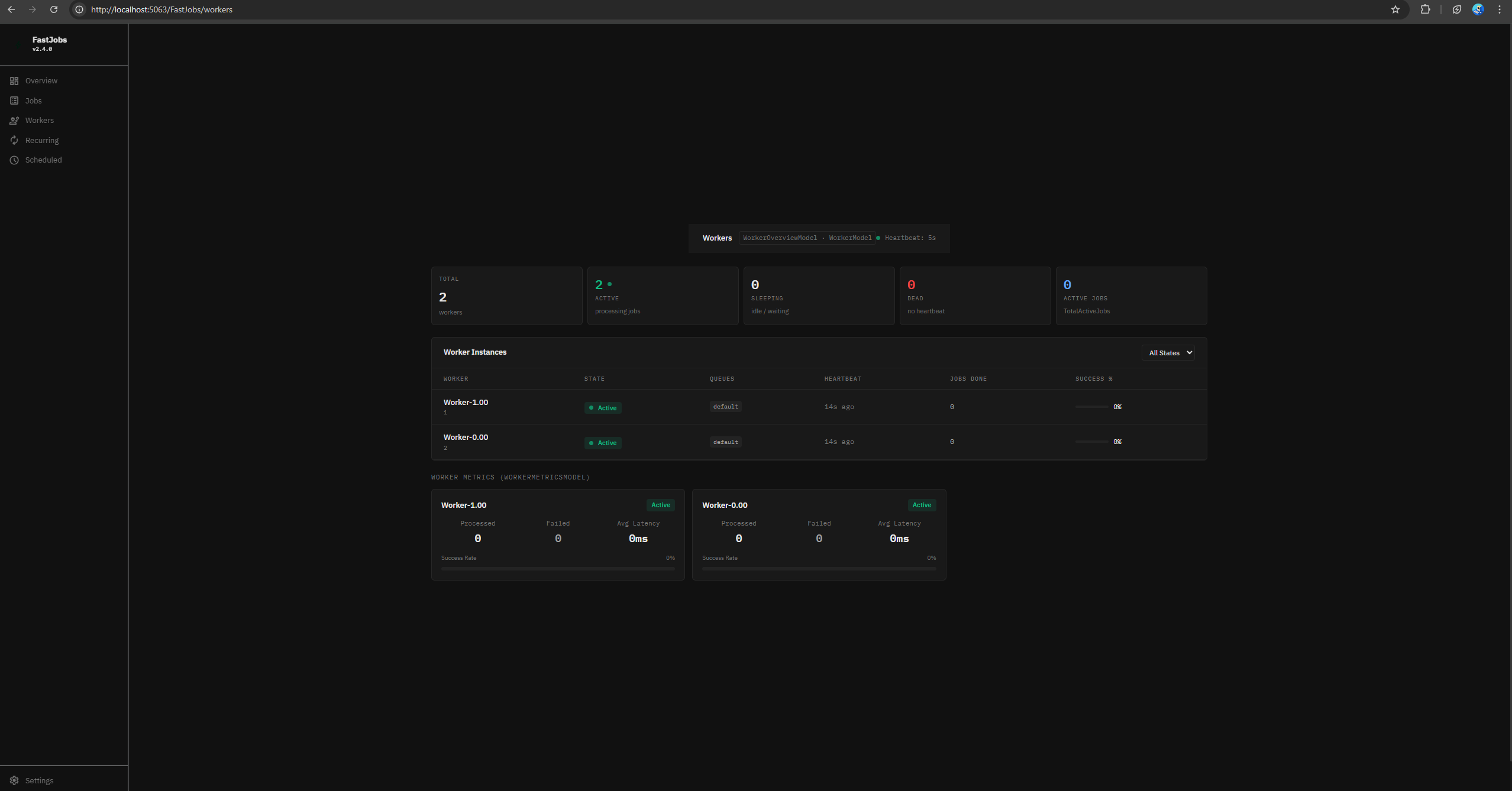Open the browser three-dot menu
This screenshot has width=1512, height=791.
1500,9
